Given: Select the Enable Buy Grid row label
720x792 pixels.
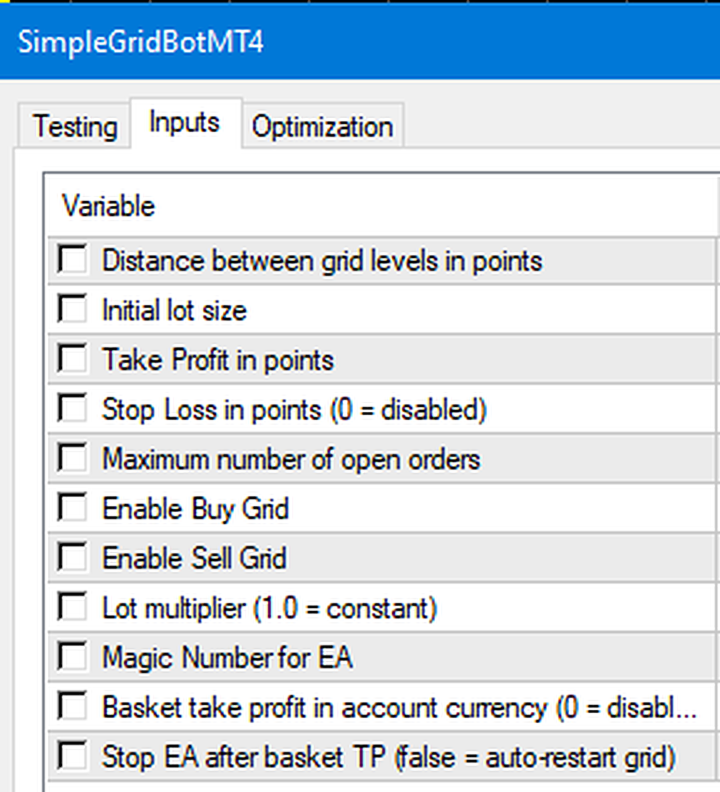Looking at the screenshot, I should tap(196, 509).
